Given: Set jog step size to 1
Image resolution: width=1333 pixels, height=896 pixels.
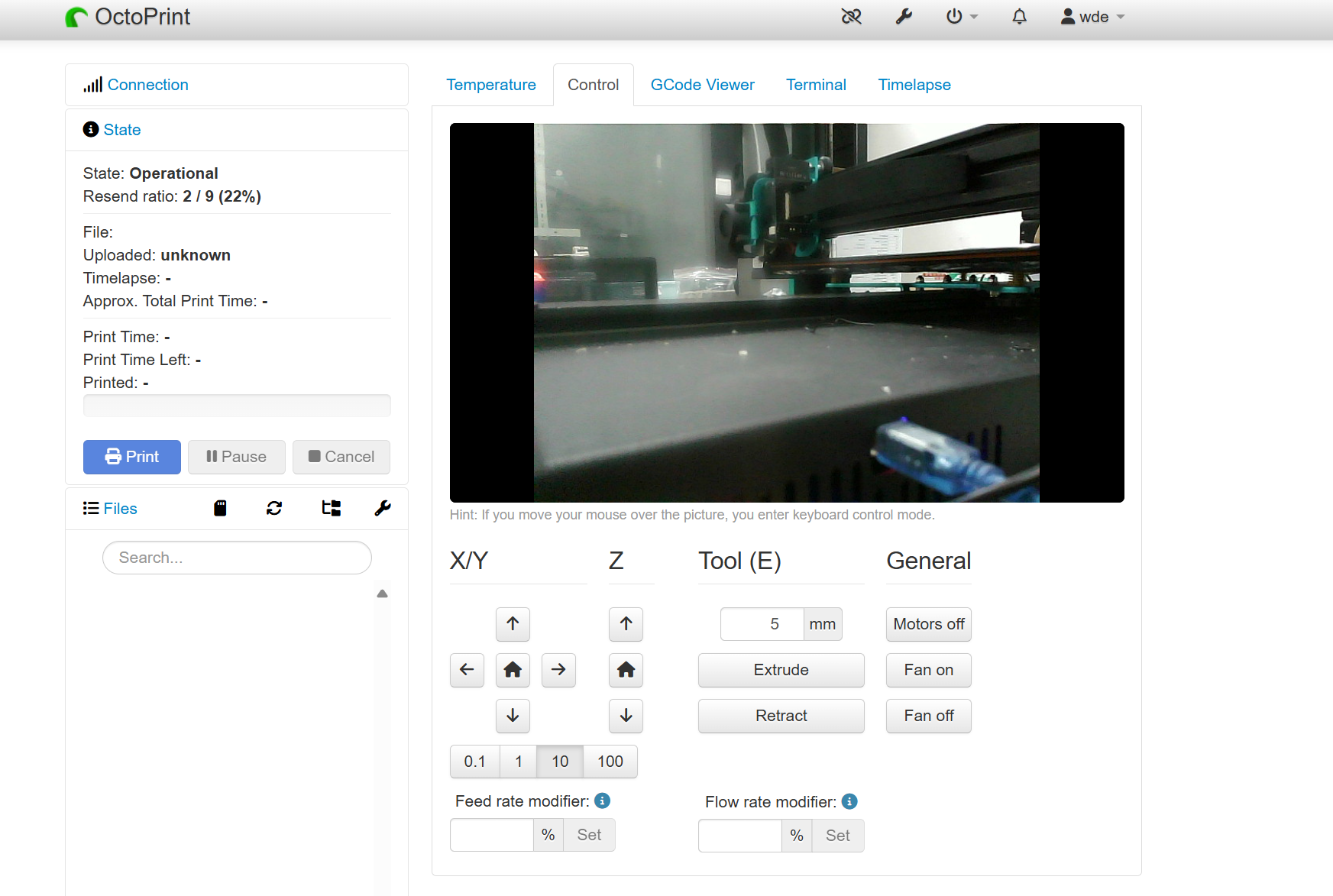Looking at the screenshot, I should pyautogui.click(x=519, y=762).
